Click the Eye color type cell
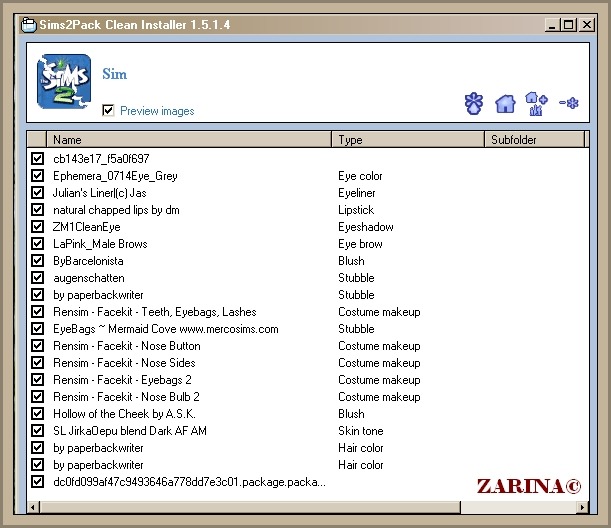 [x=360, y=176]
